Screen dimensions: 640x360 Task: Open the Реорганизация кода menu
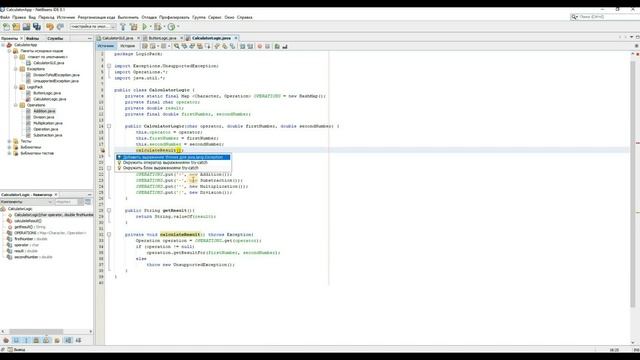tap(97, 18)
